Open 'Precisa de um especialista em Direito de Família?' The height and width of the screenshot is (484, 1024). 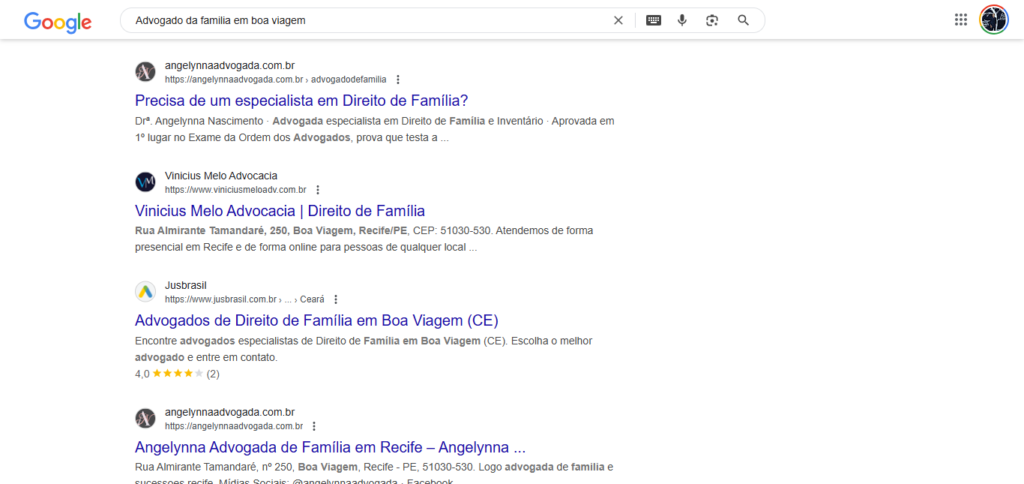pos(301,100)
